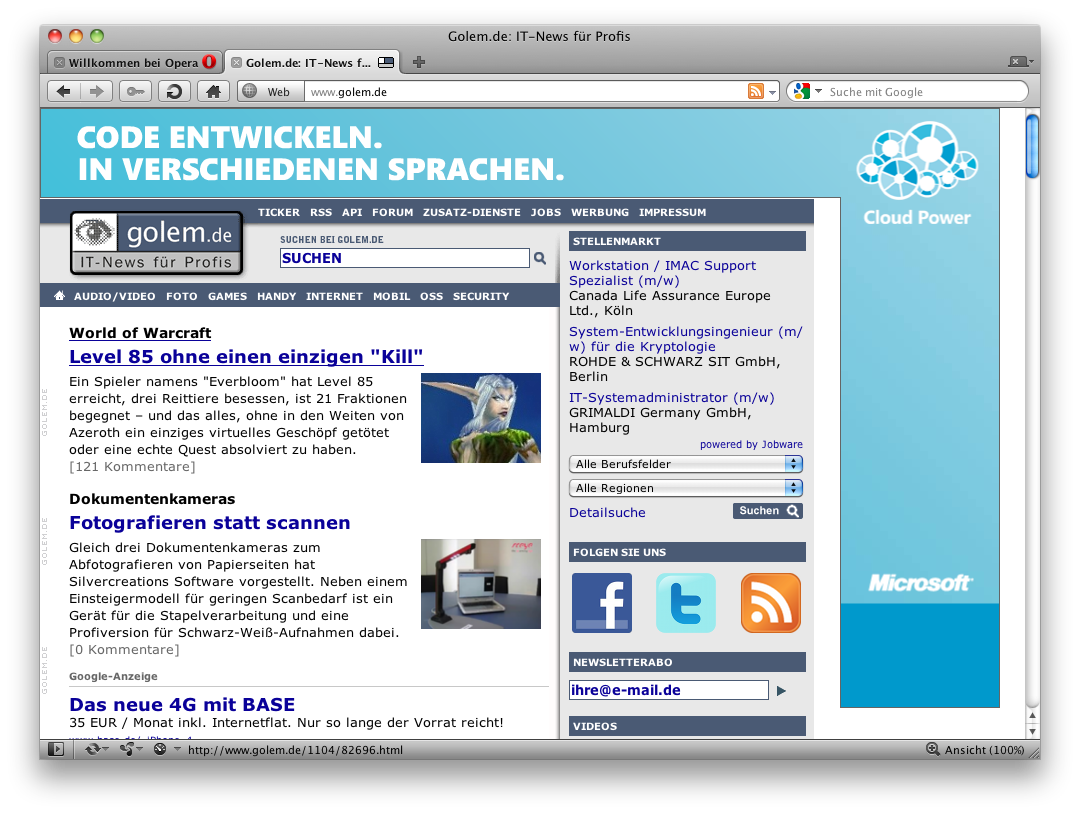Go to the Opera home page button
Screen dimensions: 1080x814
point(212,92)
